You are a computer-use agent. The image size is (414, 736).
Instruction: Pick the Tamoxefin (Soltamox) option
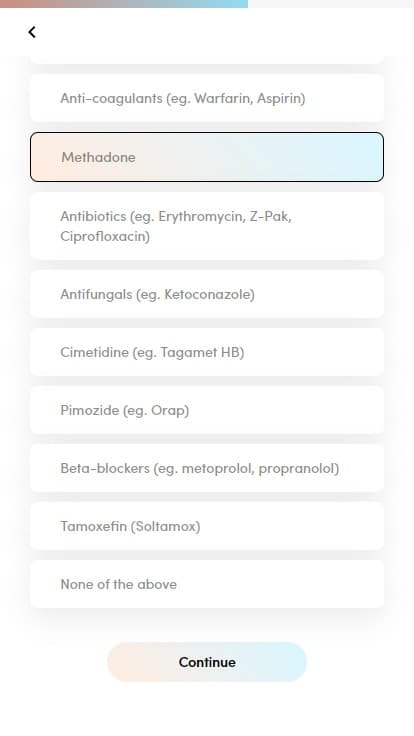pyautogui.click(x=207, y=526)
